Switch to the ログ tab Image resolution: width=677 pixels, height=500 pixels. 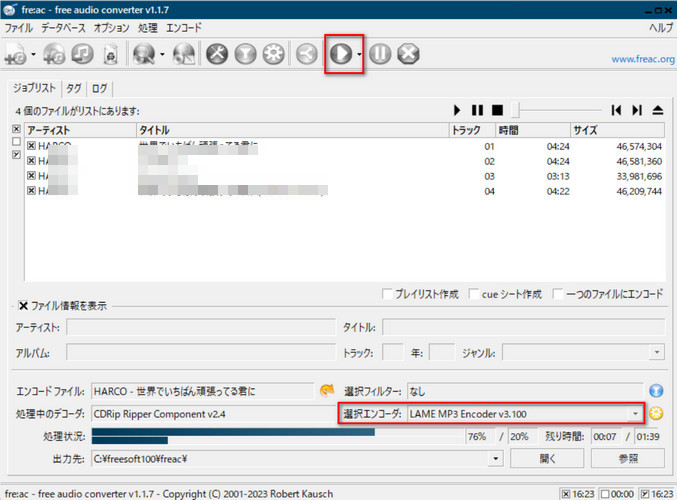tap(100, 89)
